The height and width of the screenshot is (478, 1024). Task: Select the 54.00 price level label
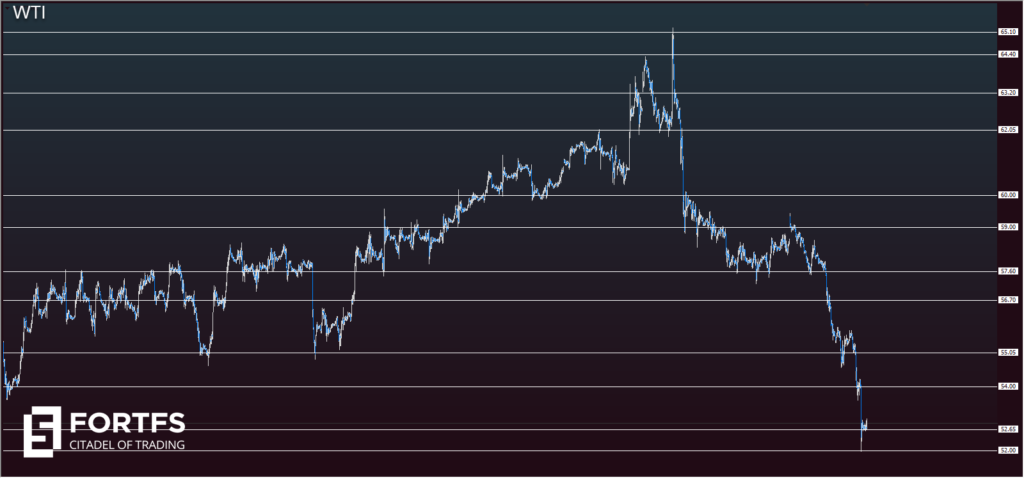1007,386
